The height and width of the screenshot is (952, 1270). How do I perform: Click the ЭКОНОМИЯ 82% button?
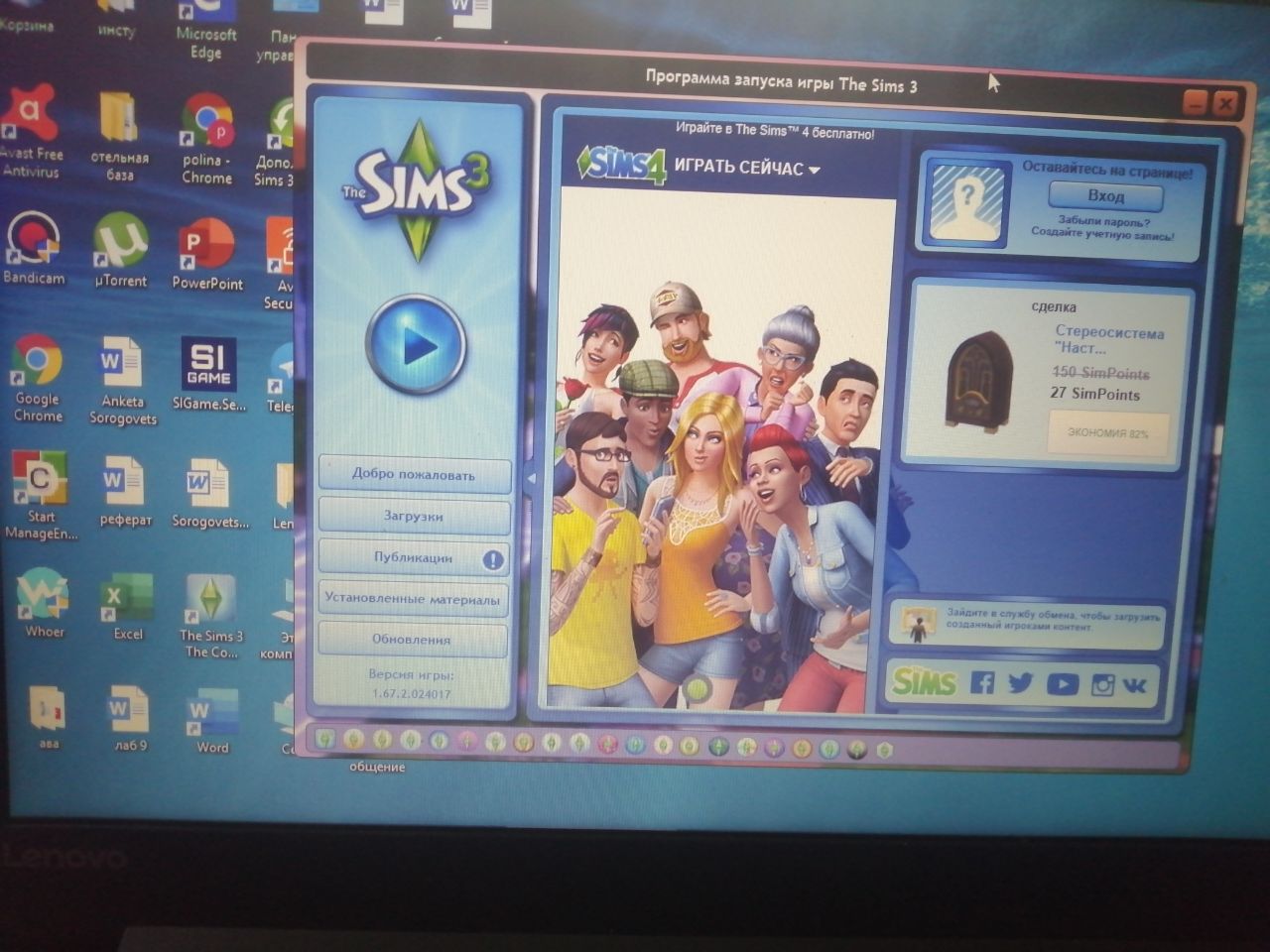(x=1108, y=432)
